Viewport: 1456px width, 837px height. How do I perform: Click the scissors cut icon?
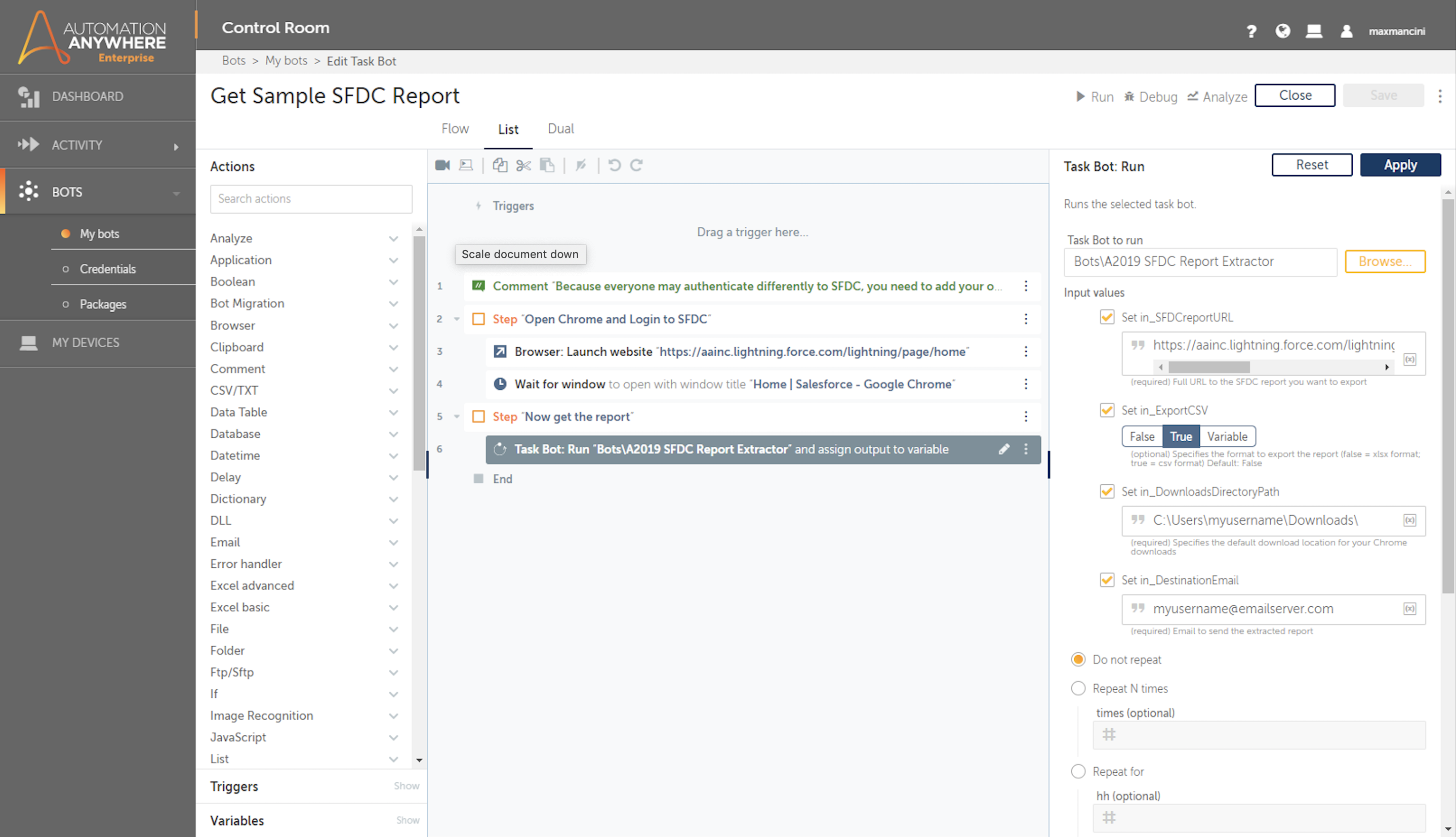[523, 165]
